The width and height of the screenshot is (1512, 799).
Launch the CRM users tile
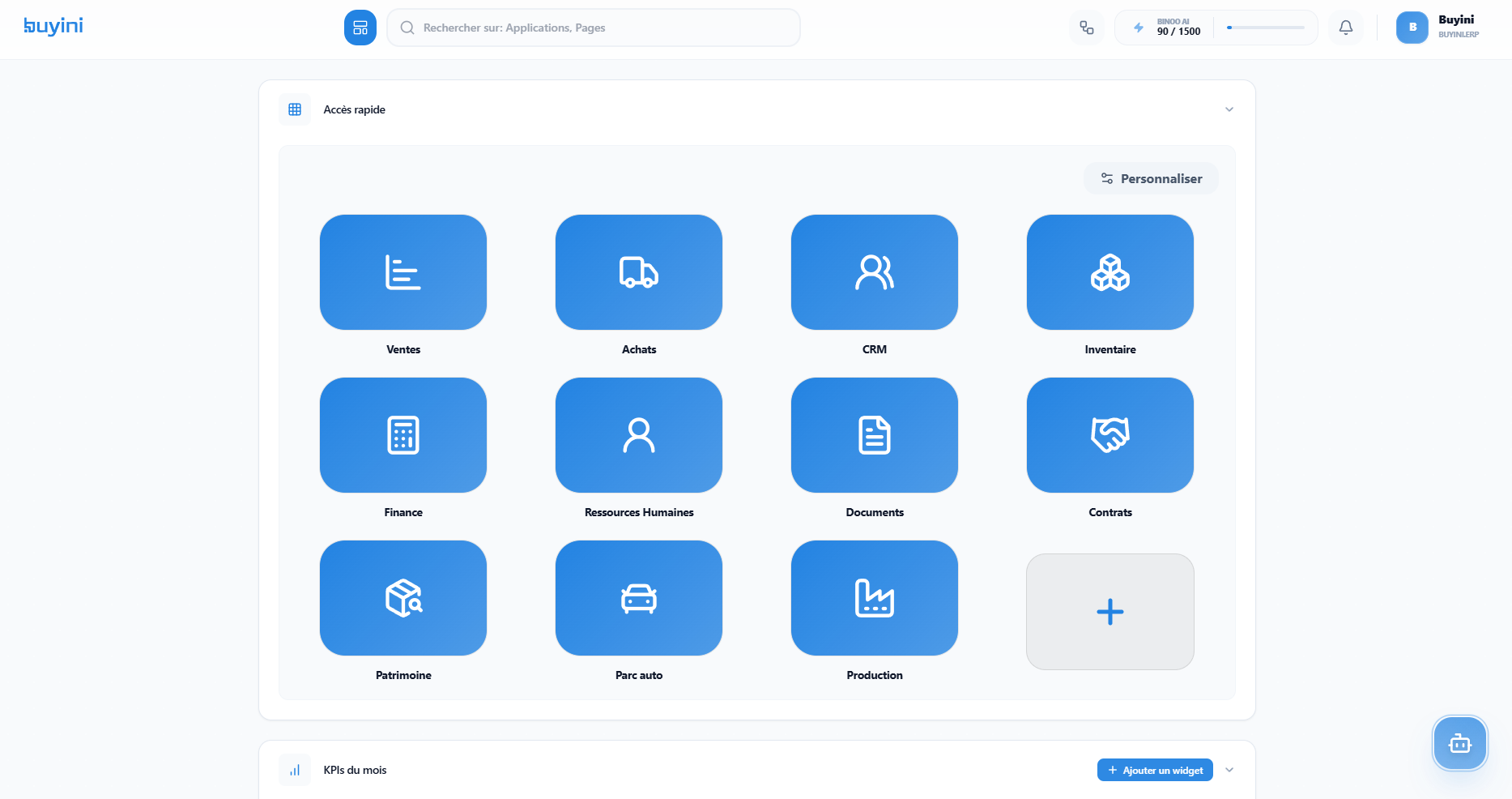point(875,272)
